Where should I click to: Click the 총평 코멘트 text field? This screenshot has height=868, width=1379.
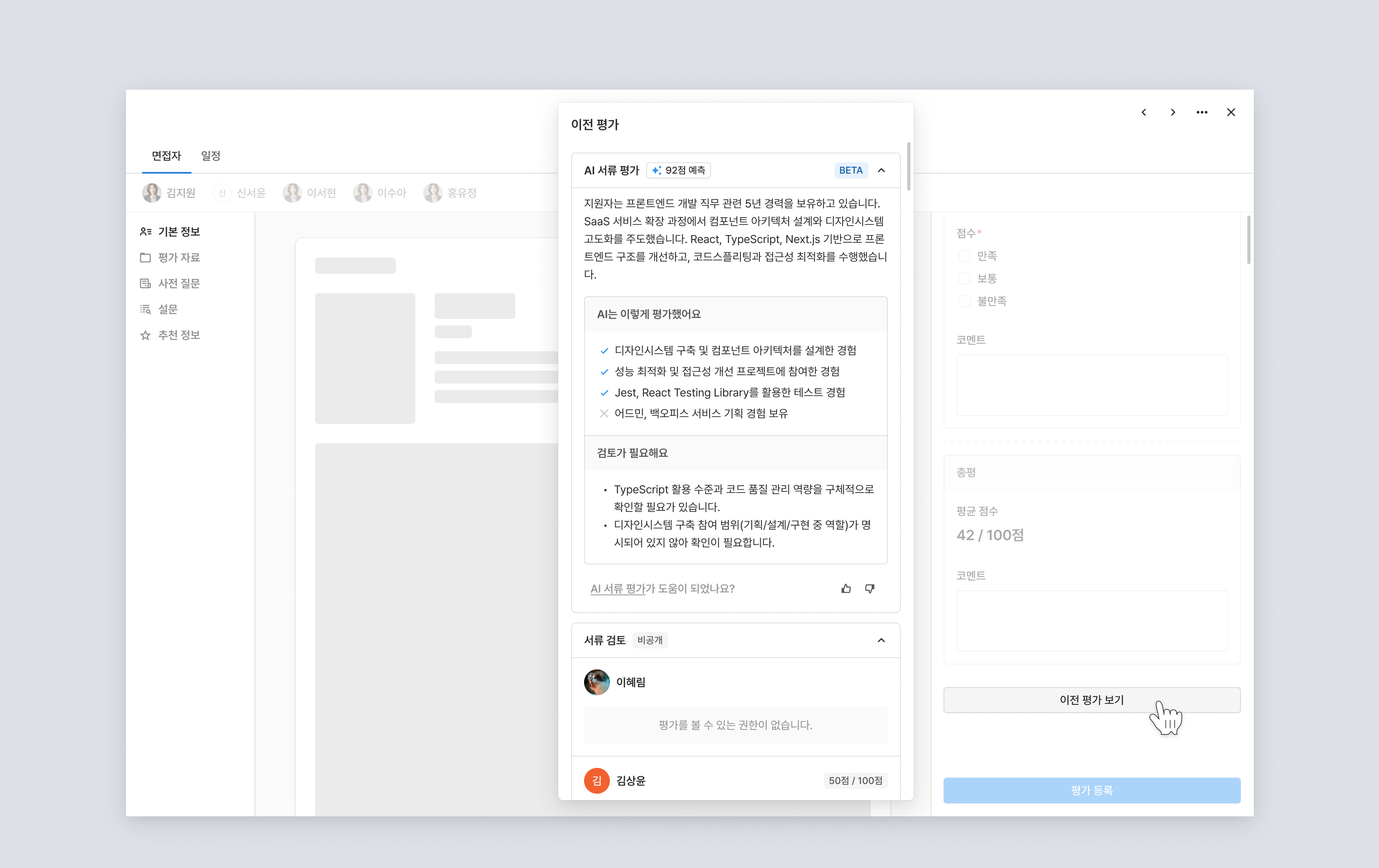pyautogui.click(x=1091, y=621)
